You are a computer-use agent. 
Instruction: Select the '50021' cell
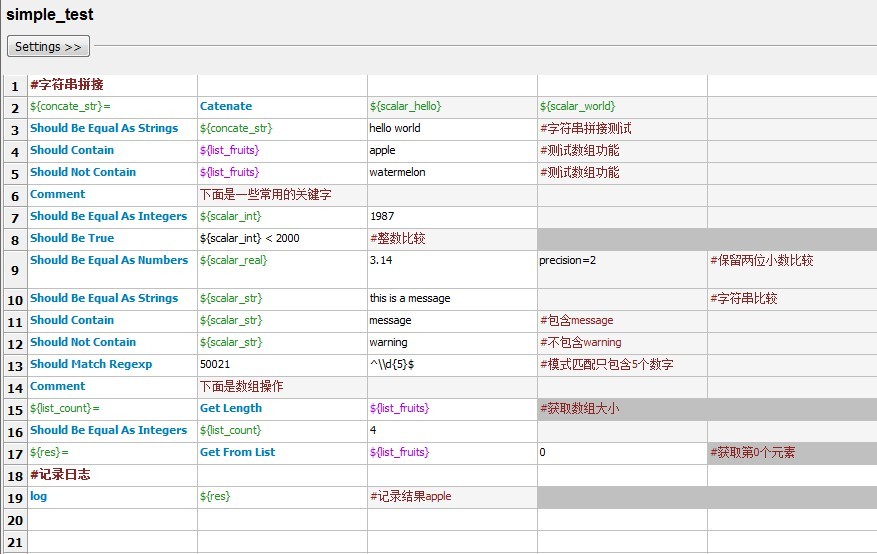pyautogui.click(x=282, y=365)
